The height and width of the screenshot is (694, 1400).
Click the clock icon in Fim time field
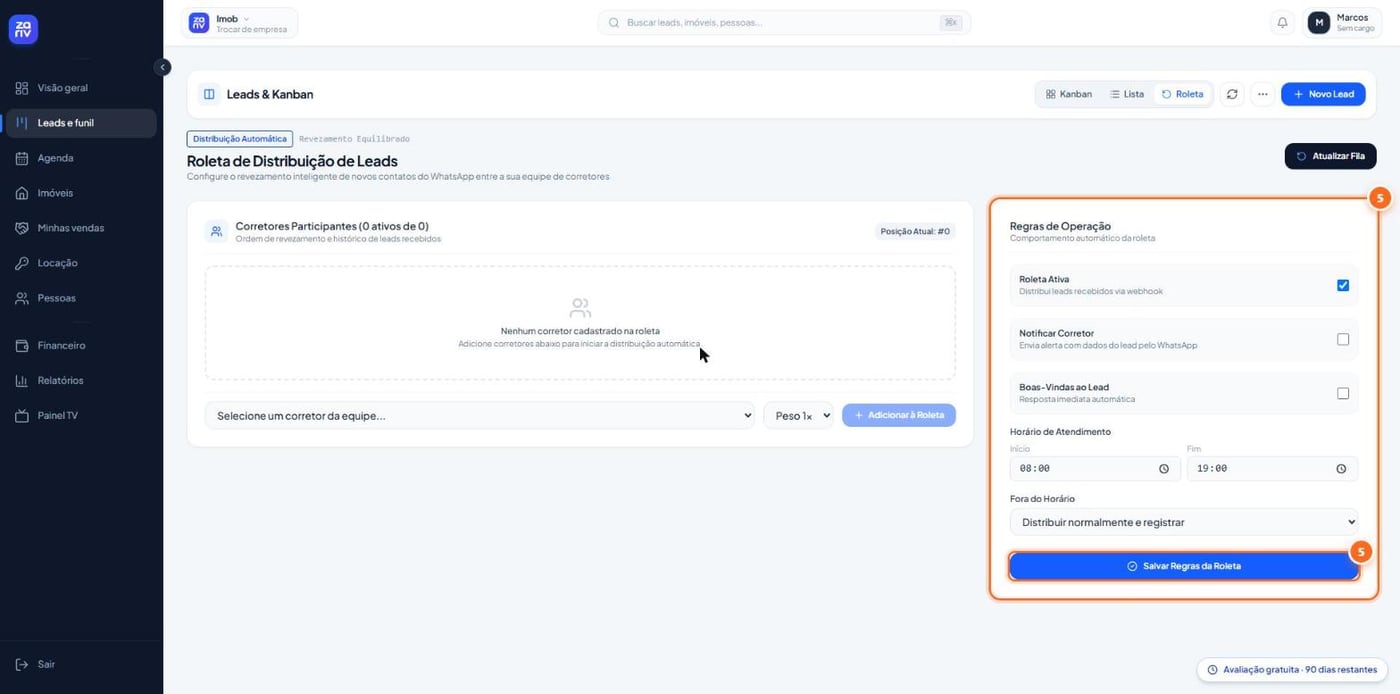click(x=1341, y=468)
